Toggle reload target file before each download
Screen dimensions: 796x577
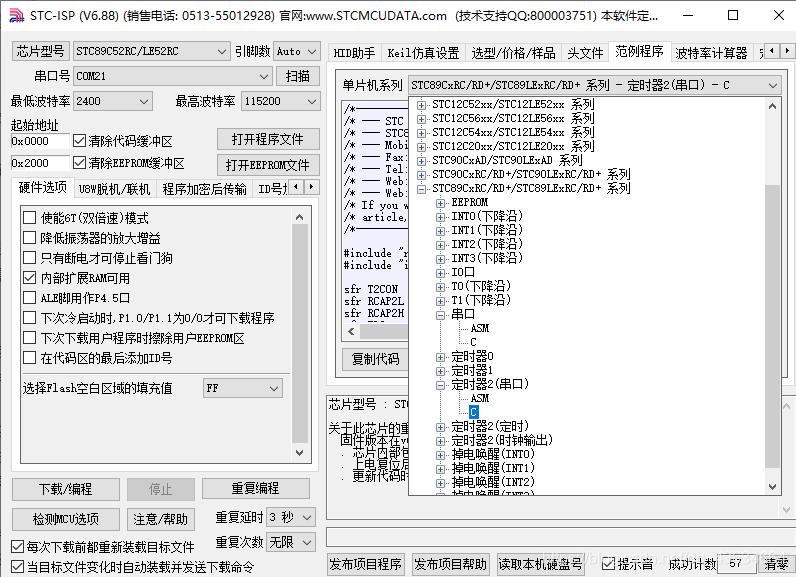pyautogui.click(x=17, y=547)
